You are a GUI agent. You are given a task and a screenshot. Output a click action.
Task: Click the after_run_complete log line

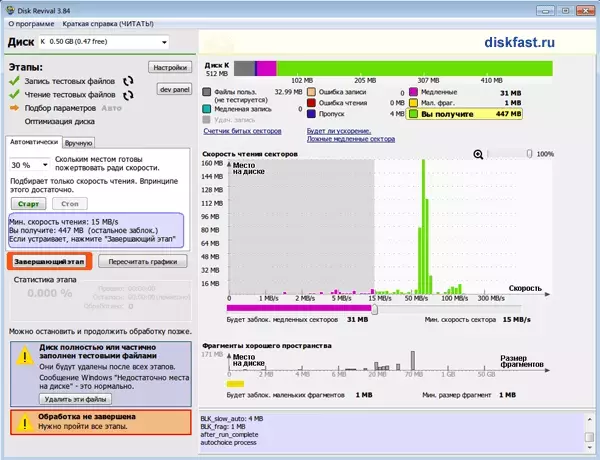tap(229, 435)
